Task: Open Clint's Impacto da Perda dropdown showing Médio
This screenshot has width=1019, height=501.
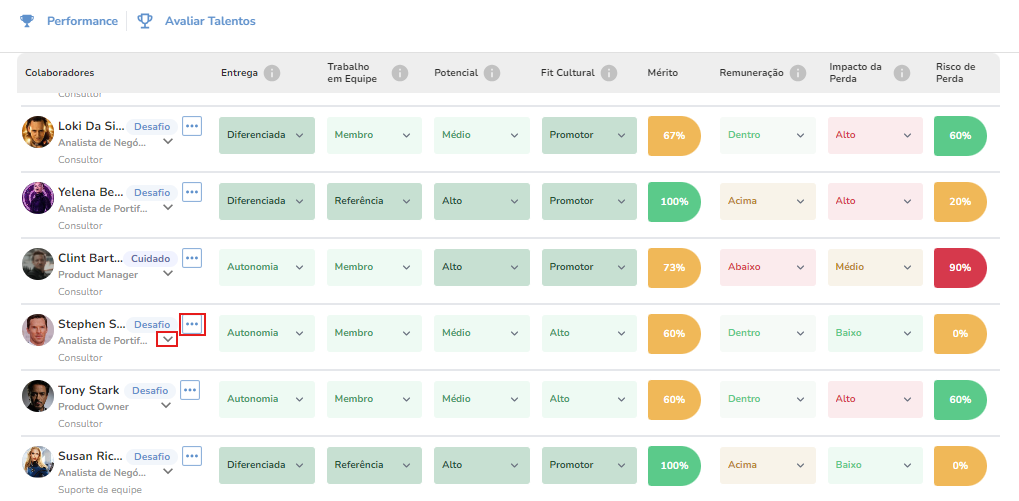Action: click(x=875, y=267)
